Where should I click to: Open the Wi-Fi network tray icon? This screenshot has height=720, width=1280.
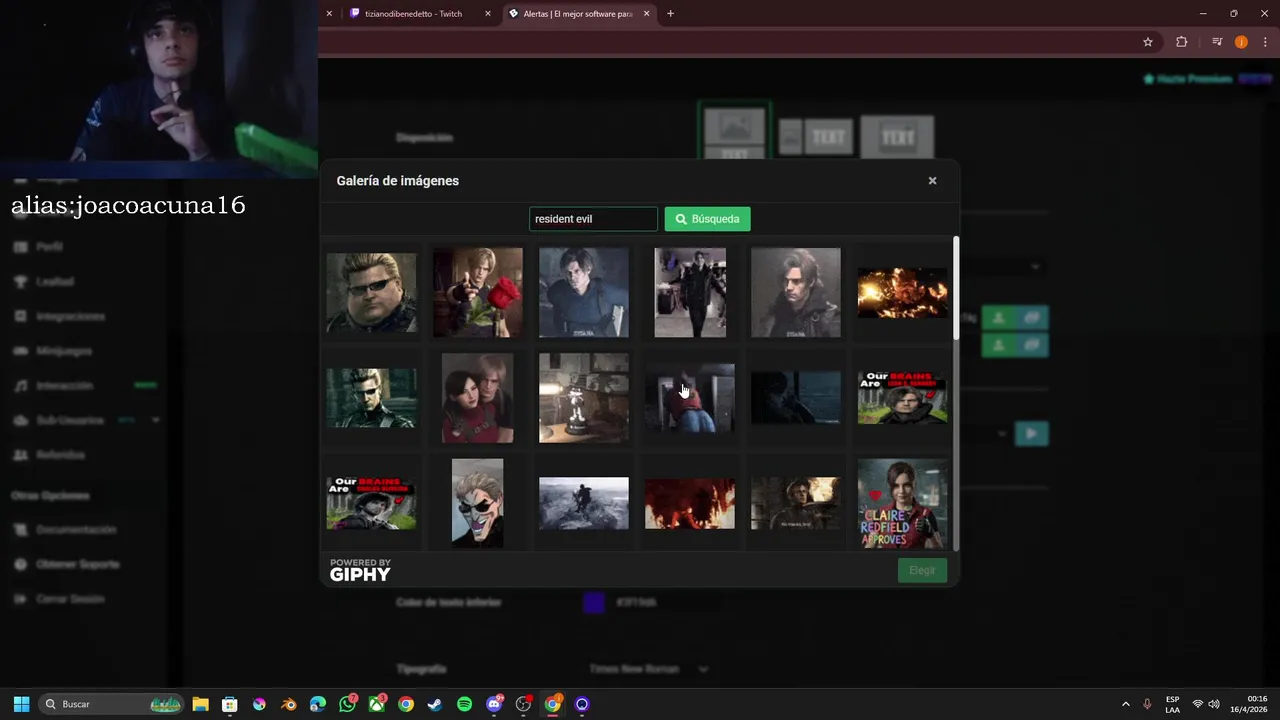(x=1197, y=704)
